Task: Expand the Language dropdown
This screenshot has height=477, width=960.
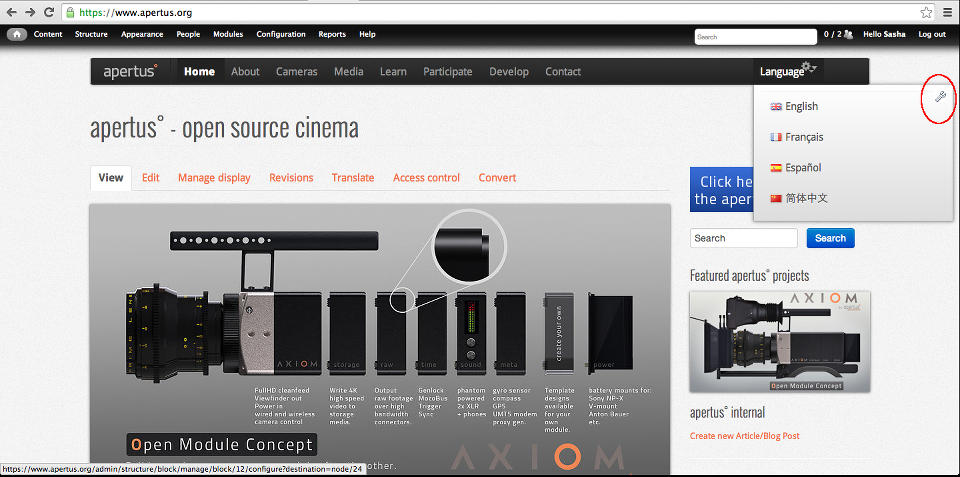Action: (x=782, y=72)
